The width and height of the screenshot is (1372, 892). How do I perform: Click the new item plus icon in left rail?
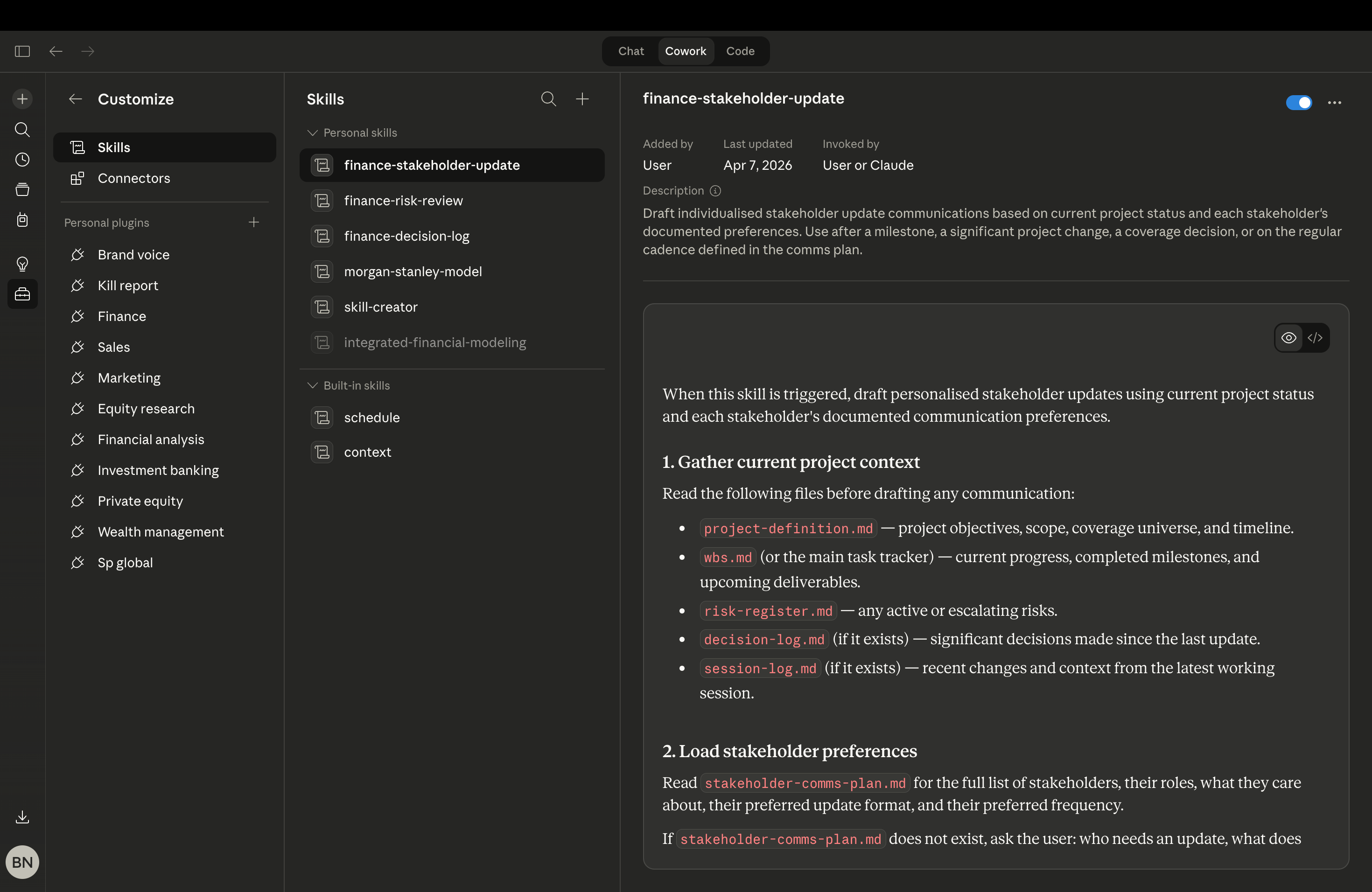[22, 99]
